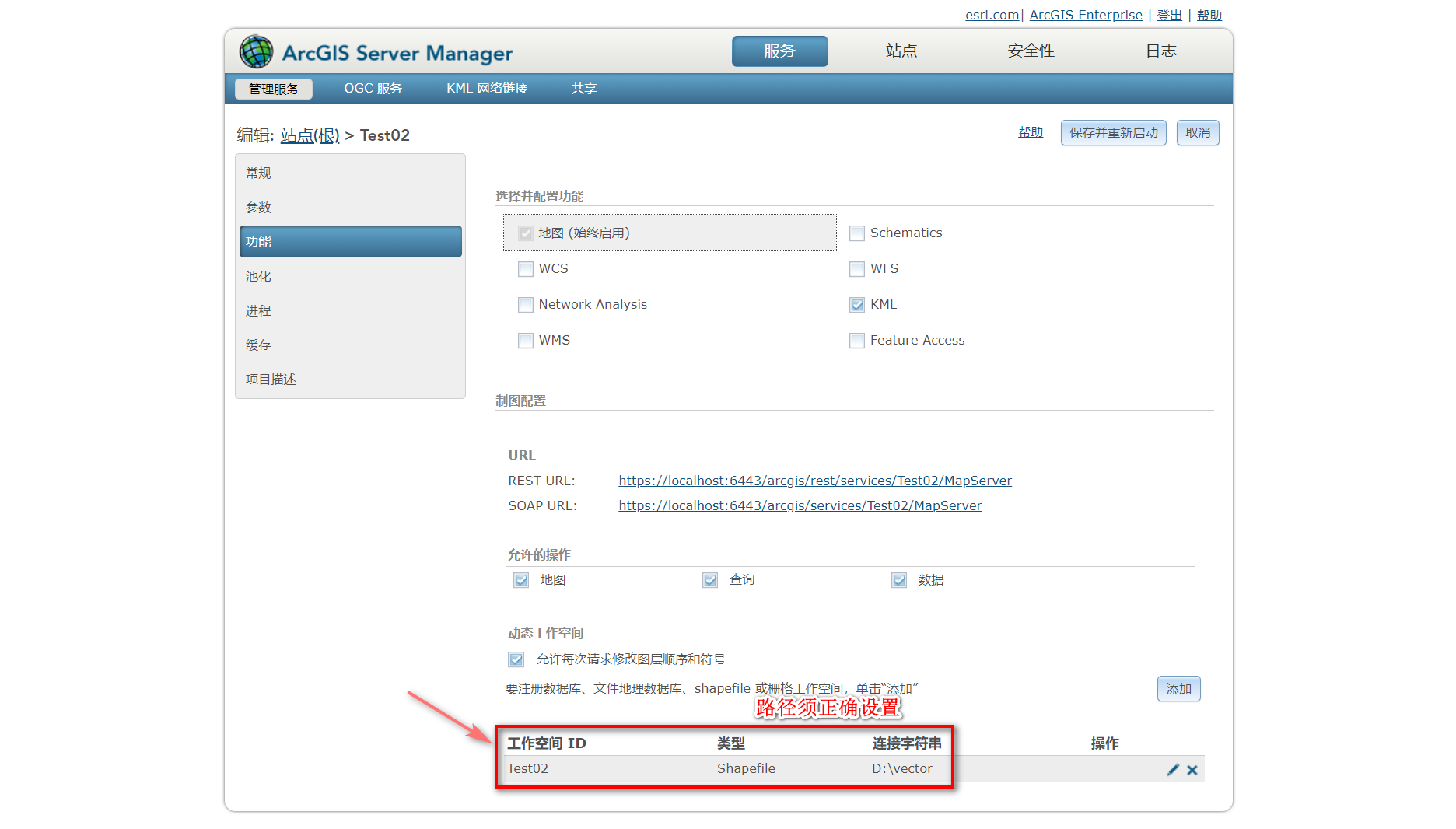Click the ArcGIS globe logo icon
This screenshot has height=829, width=1456.
pos(256,51)
